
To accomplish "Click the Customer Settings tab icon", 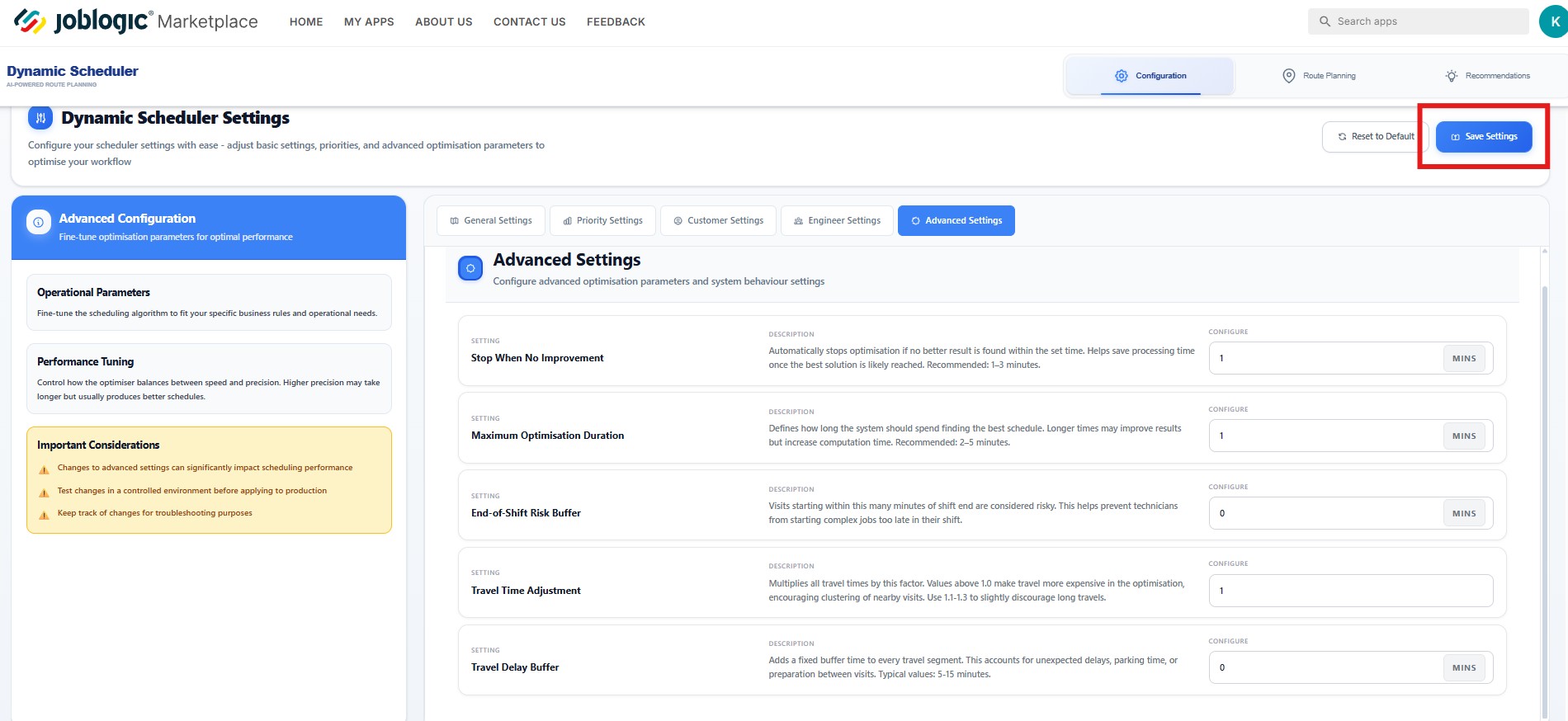I will tap(678, 221).
